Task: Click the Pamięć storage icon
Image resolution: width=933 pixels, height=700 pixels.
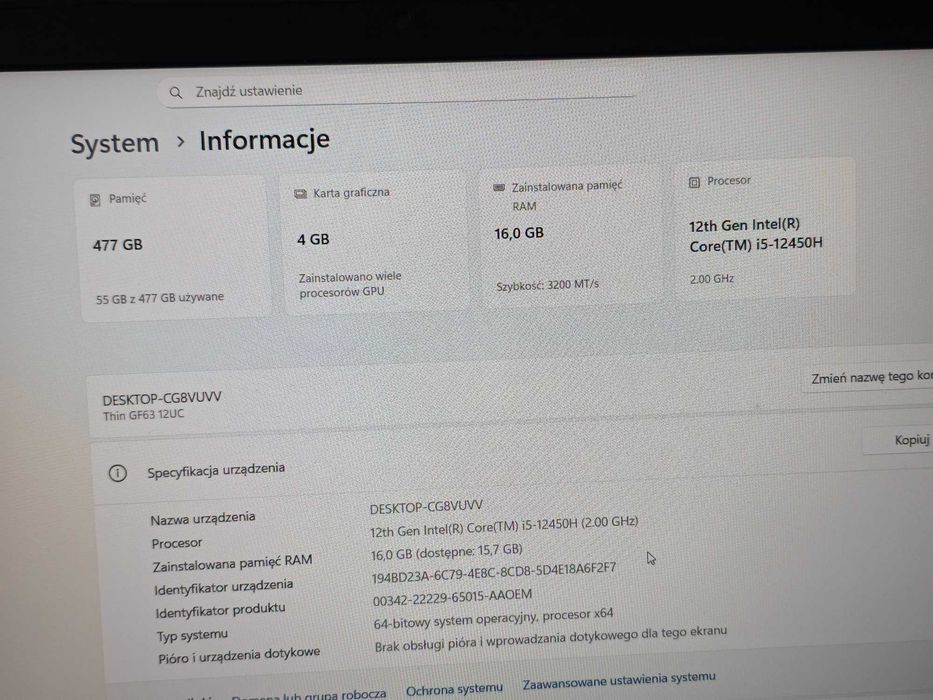Action: (95, 200)
